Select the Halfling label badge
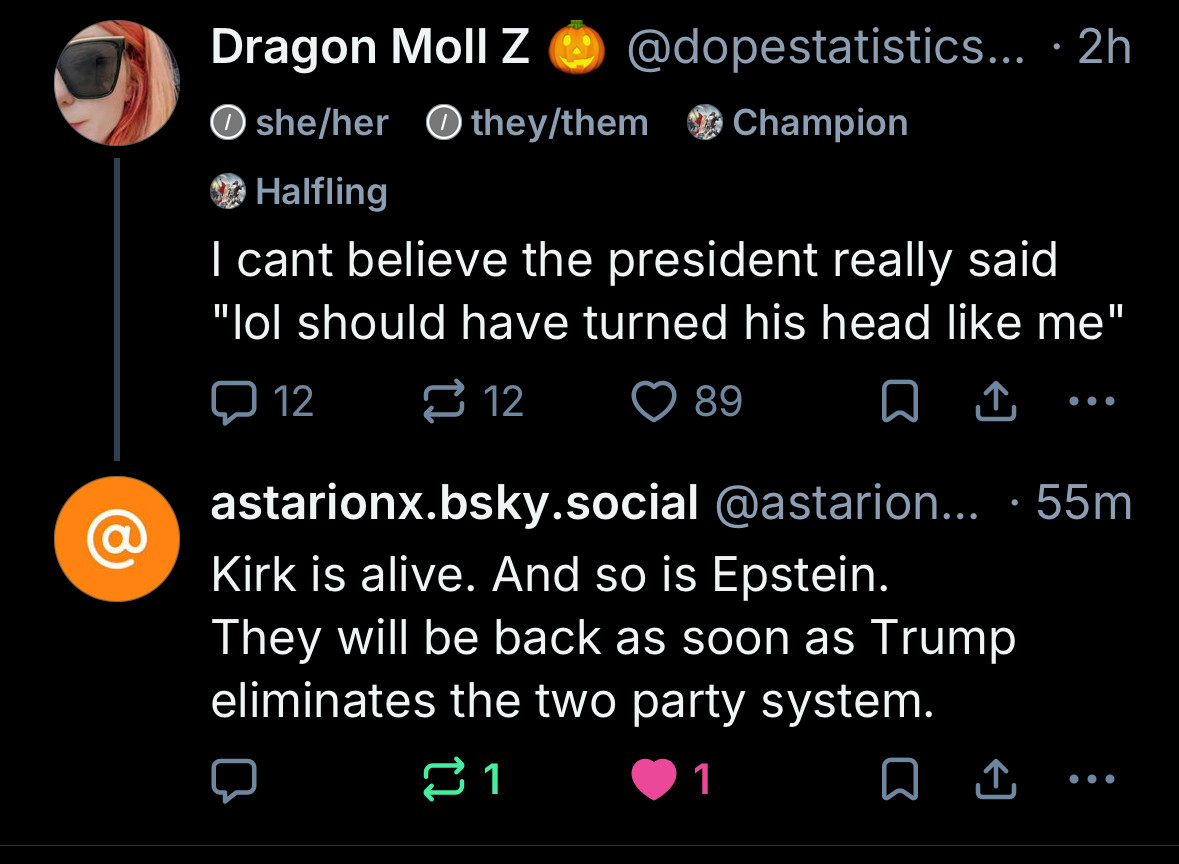 [x=300, y=190]
